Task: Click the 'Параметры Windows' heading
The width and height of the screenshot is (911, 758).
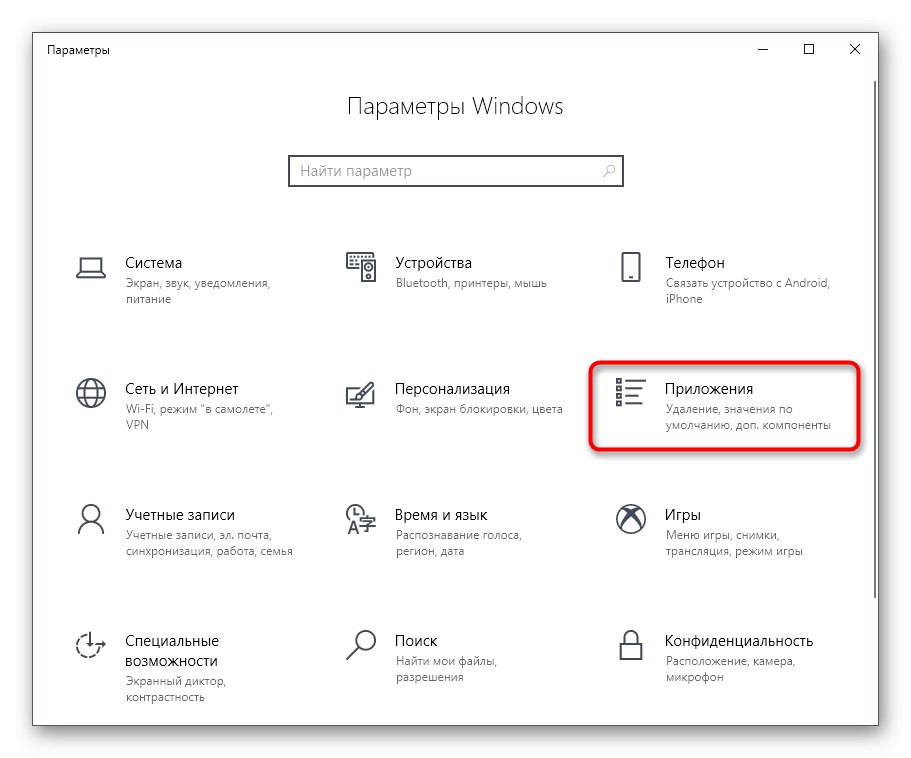Action: pos(455,106)
